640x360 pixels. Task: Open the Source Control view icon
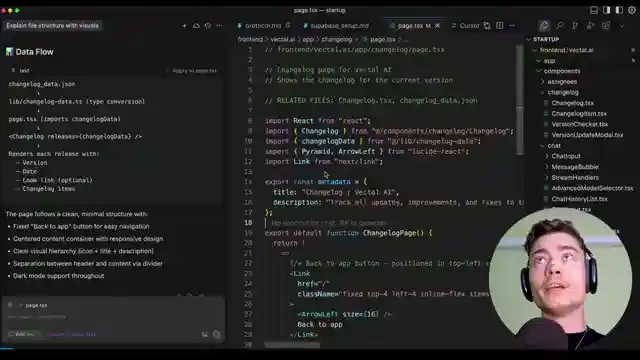[x=575, y=26]
